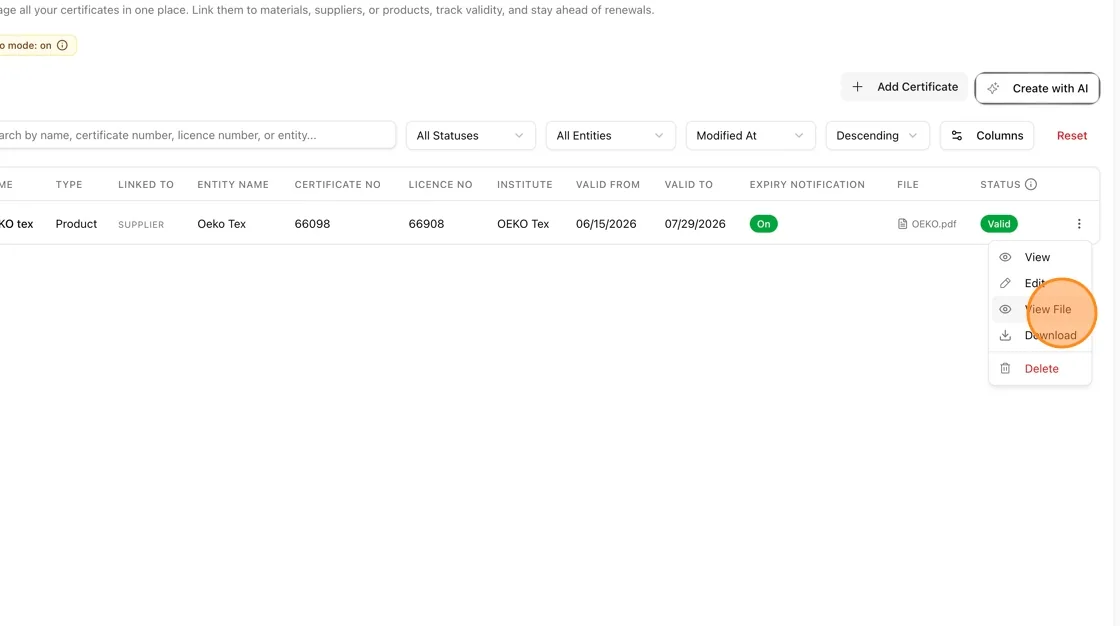Click the pencil icon beside Edit
Image resolution: width=1120 pixels, height=626 pixels.
1005,283
